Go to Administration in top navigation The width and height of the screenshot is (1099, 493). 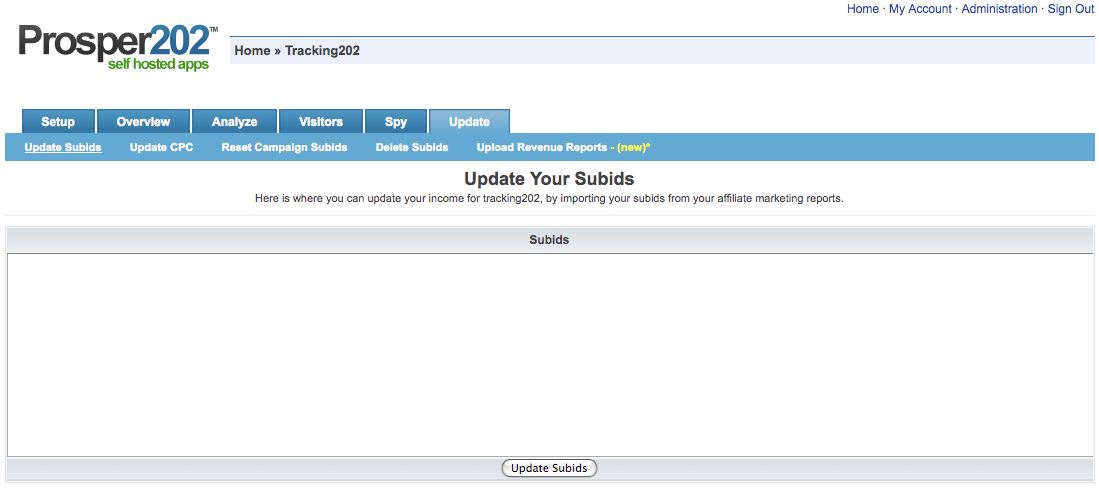[x=999, y=9]
